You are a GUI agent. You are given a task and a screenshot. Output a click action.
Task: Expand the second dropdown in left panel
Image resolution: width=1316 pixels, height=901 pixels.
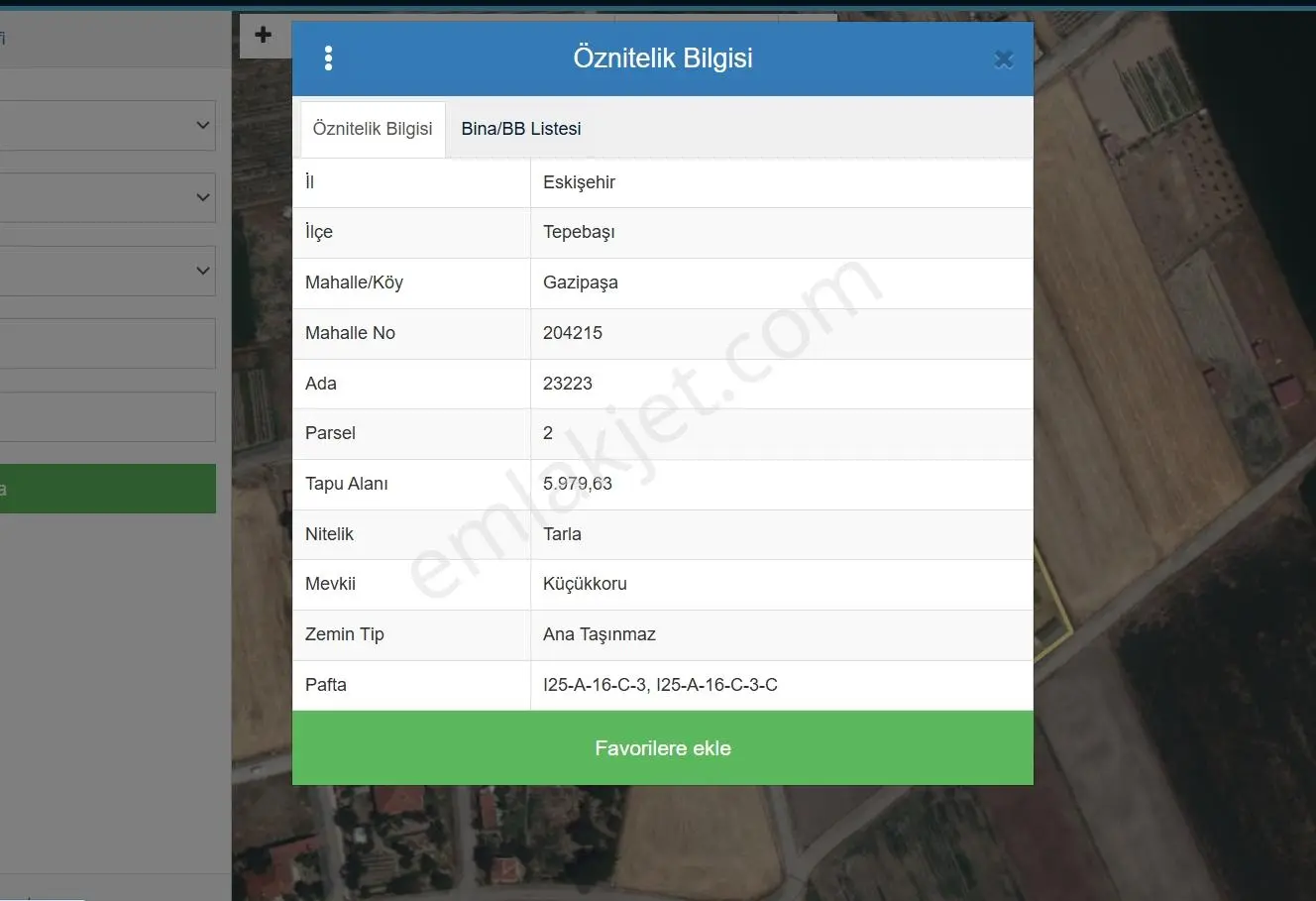pos(107,197)
